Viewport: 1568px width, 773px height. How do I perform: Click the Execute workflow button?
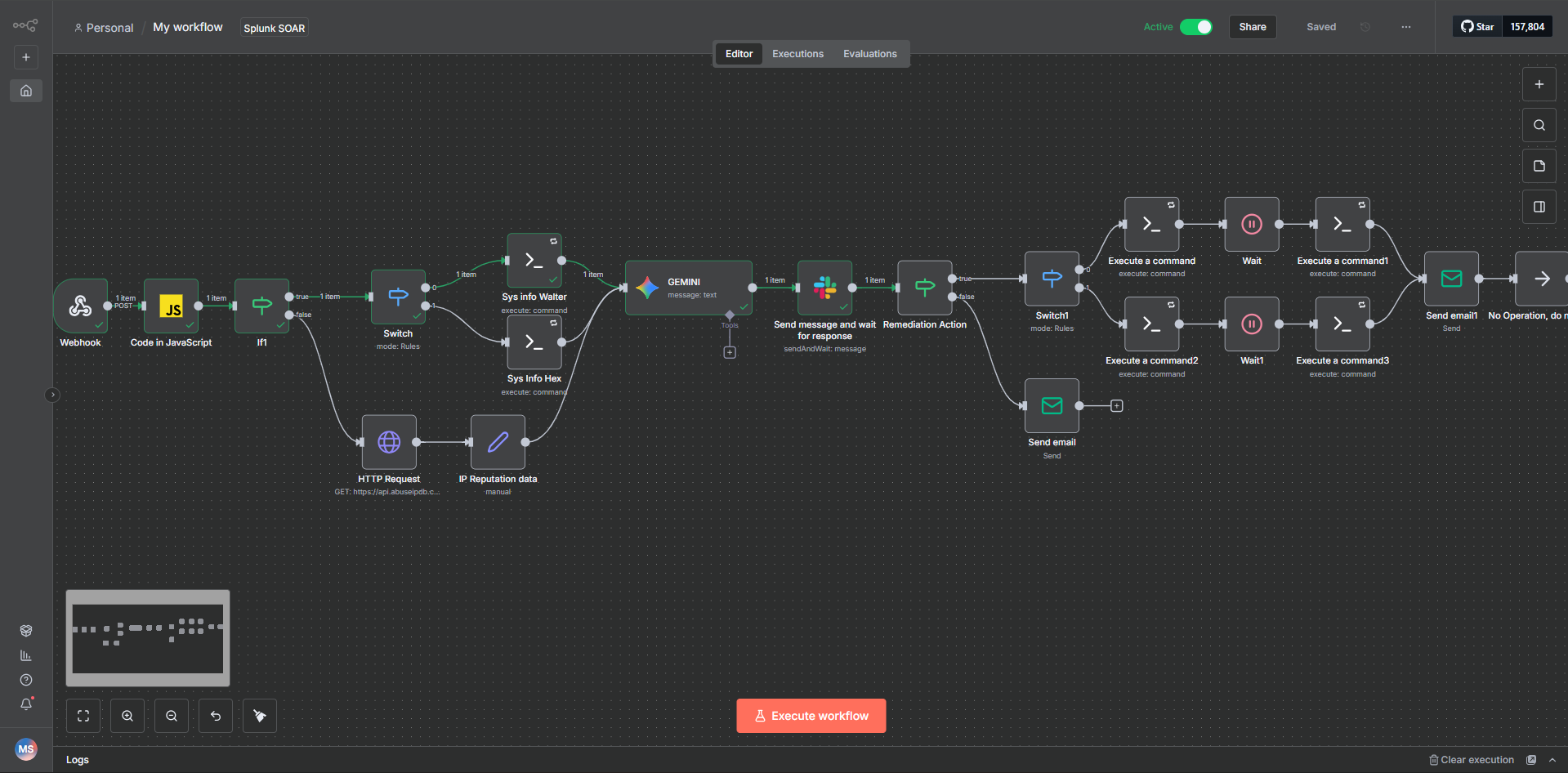pyautogui.click(x=811, y=716)
